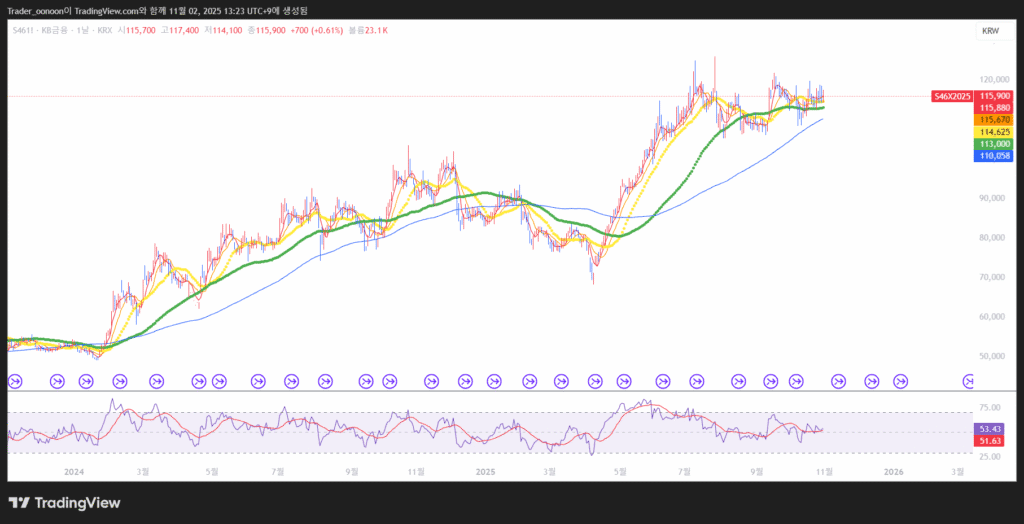Image resolution: width=1024 pixels, height=524 pixels.
Task: Click the rightmost event marker at chart edge
Action: pos(968,380)
